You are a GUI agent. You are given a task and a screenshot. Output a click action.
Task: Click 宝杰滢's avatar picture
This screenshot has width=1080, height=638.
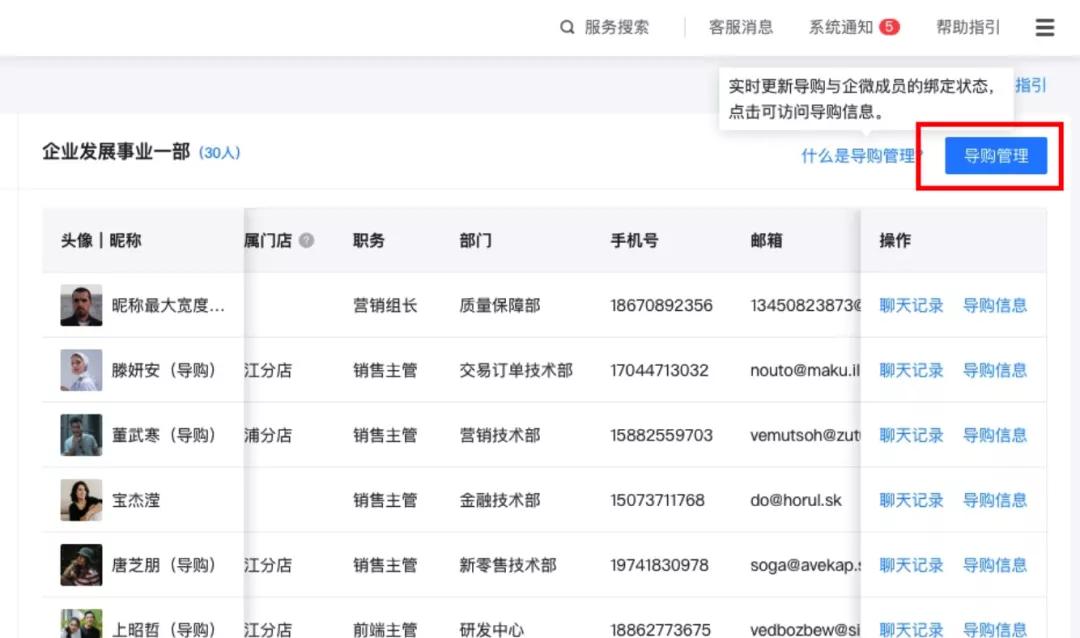click(80, 500)
